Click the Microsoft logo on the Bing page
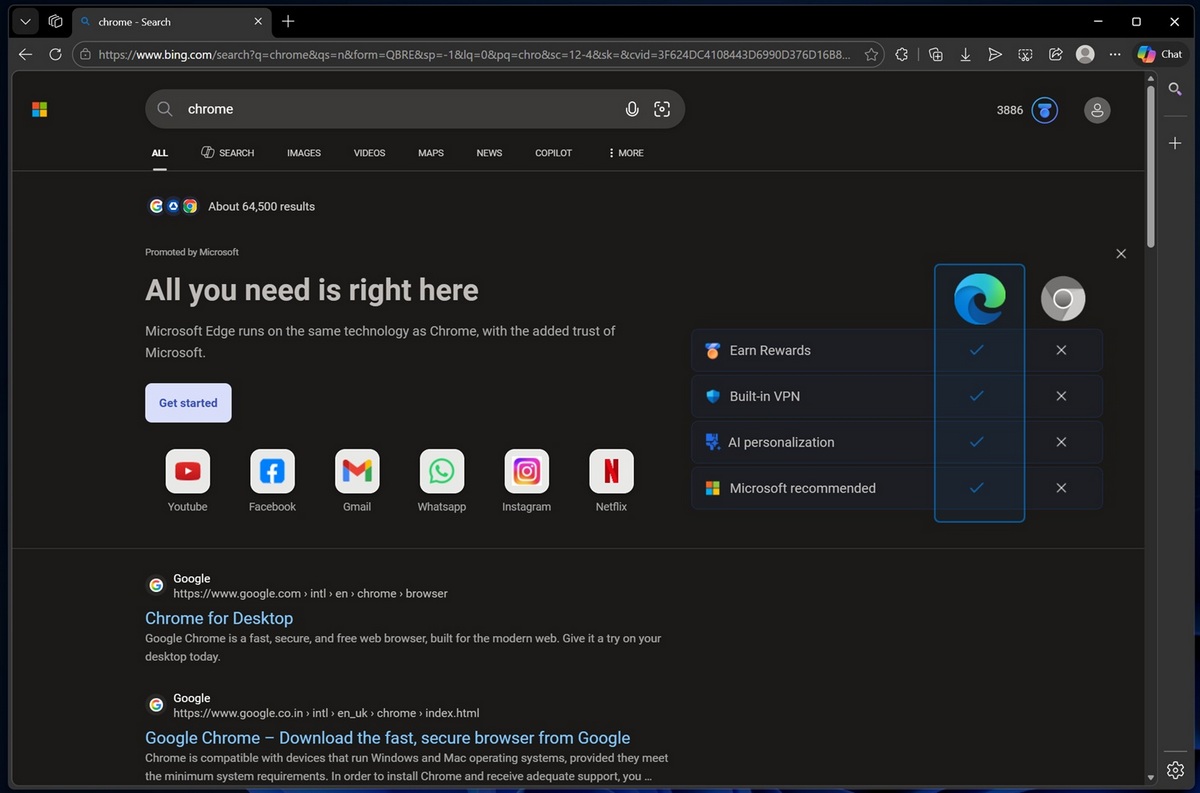Screen dimensions: 1200x793 click(x=39, y=109)
